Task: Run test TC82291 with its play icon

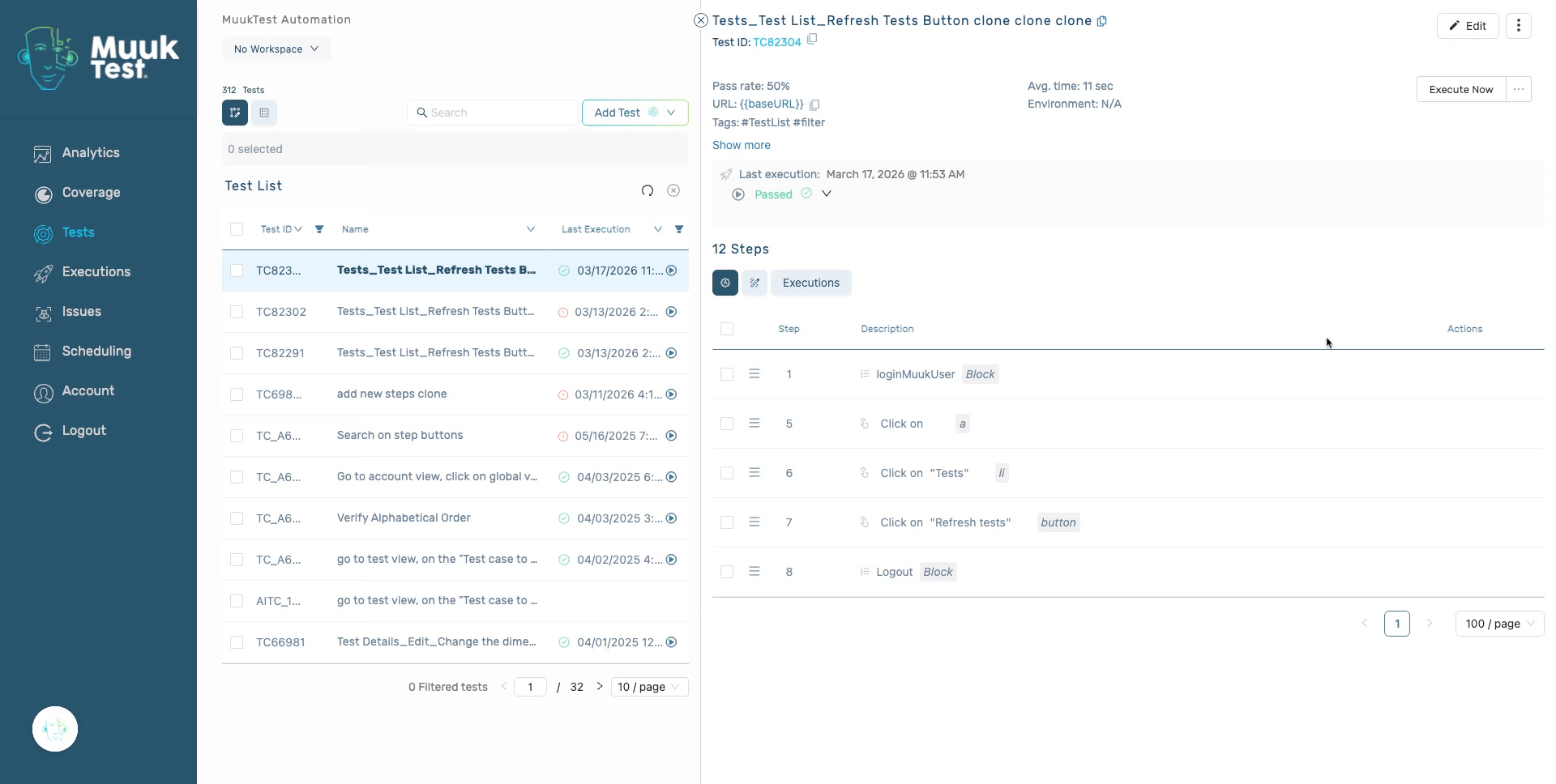Action: [671, 353]
